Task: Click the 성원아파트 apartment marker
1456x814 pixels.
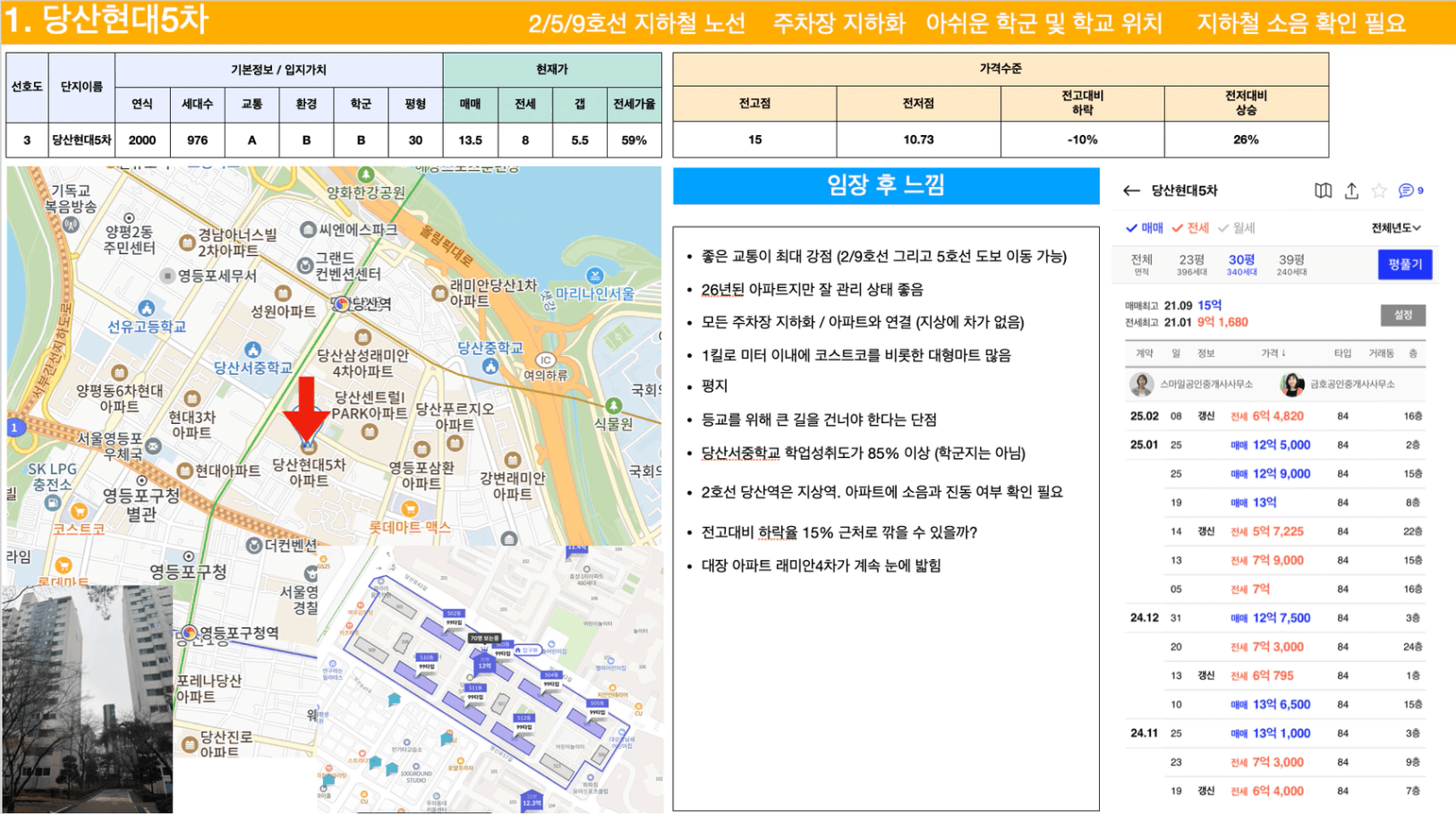Action: 283,293
